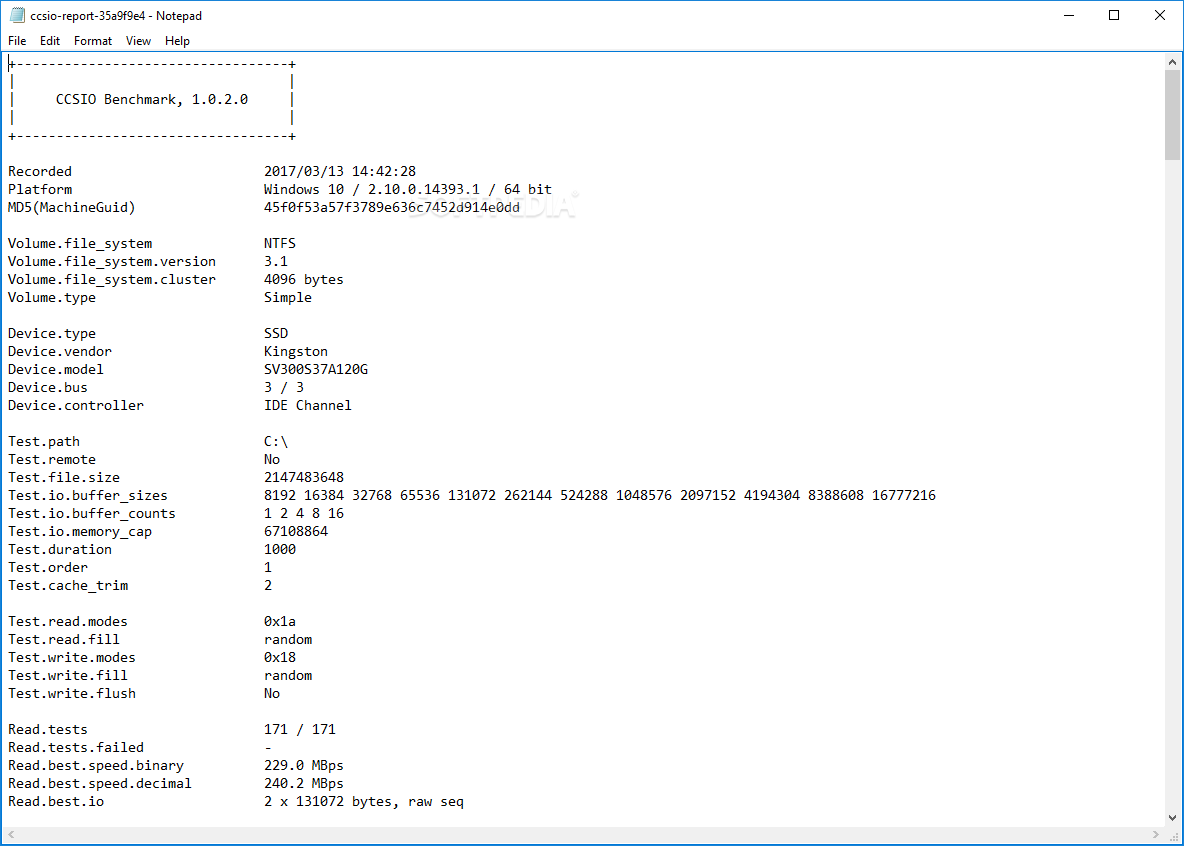Click the 'Test.io.buffer_sizes' label
This screenshot has height=846, width=1184.
coord(88,496)
